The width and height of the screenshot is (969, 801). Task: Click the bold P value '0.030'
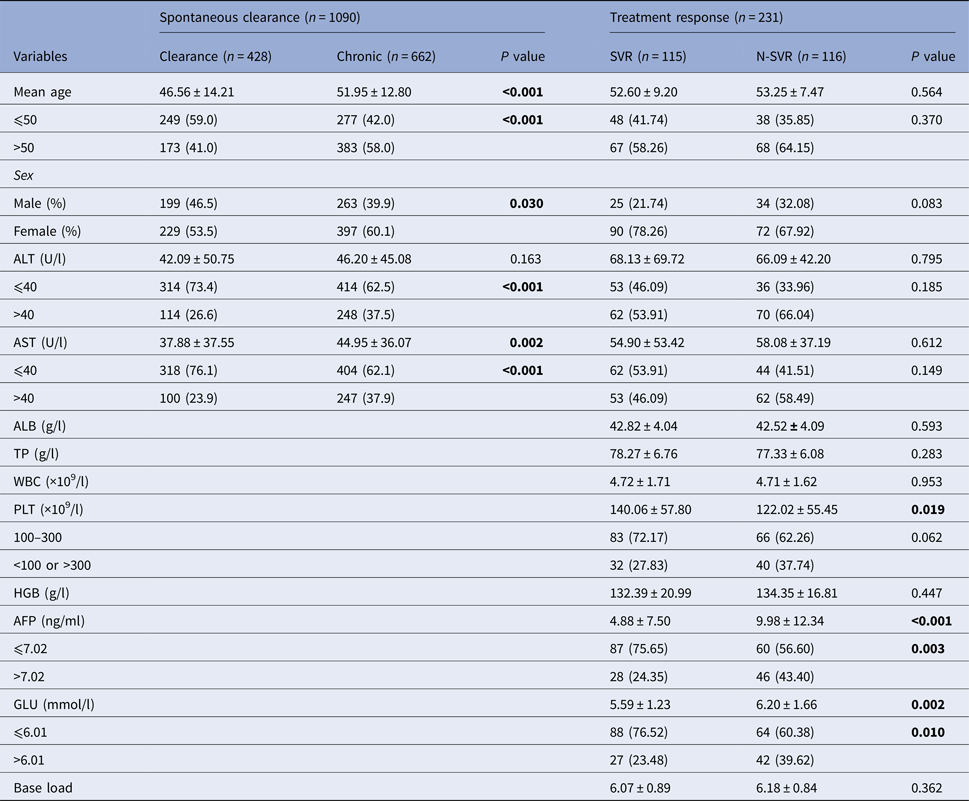pyautogui.click(x=525, y=204)
